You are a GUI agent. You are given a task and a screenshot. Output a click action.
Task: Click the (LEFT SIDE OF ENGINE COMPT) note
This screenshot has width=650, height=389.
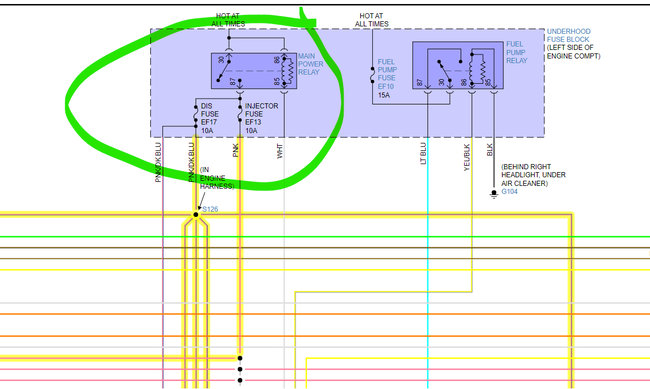pyautogui.click(x=573, y=51)
